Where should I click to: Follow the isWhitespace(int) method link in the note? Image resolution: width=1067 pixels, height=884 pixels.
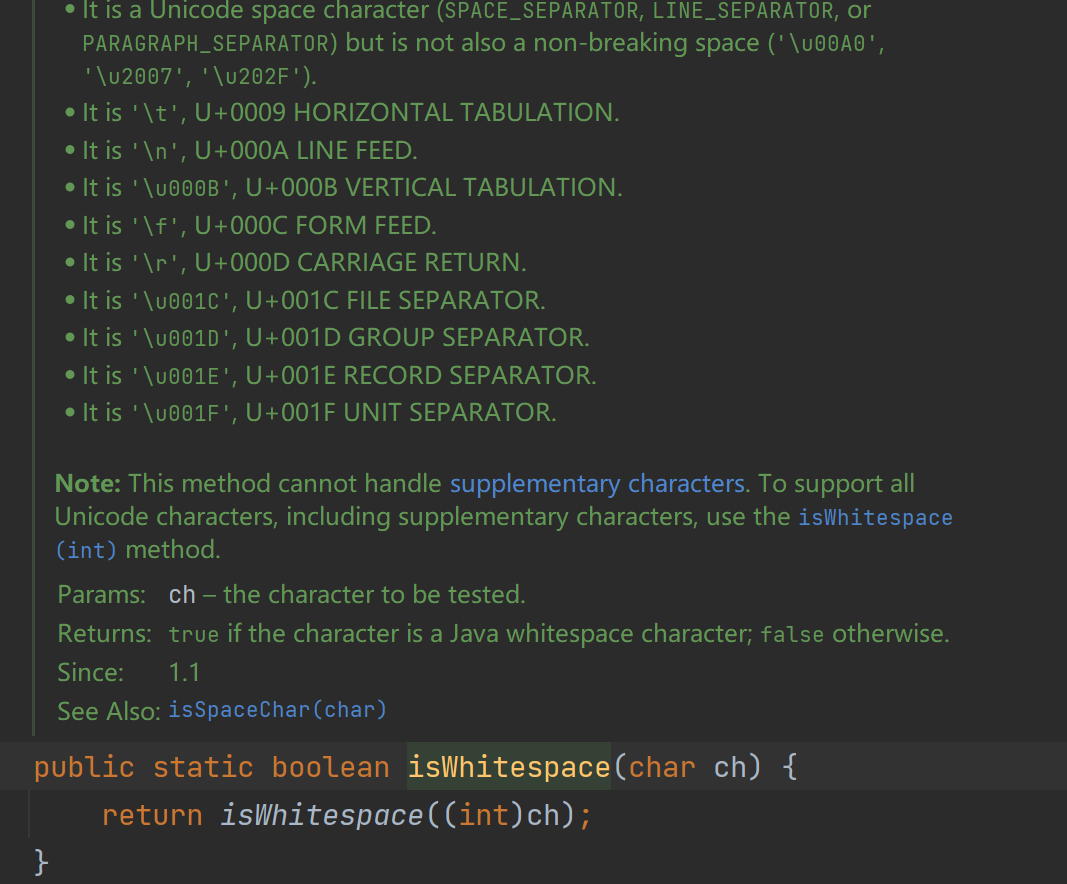(x=874, y=518)
